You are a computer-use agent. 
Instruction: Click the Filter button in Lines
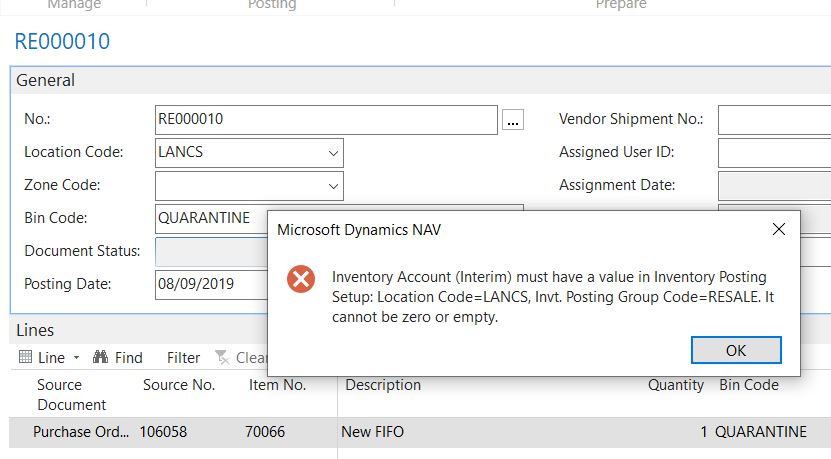(x=183, y=357)
